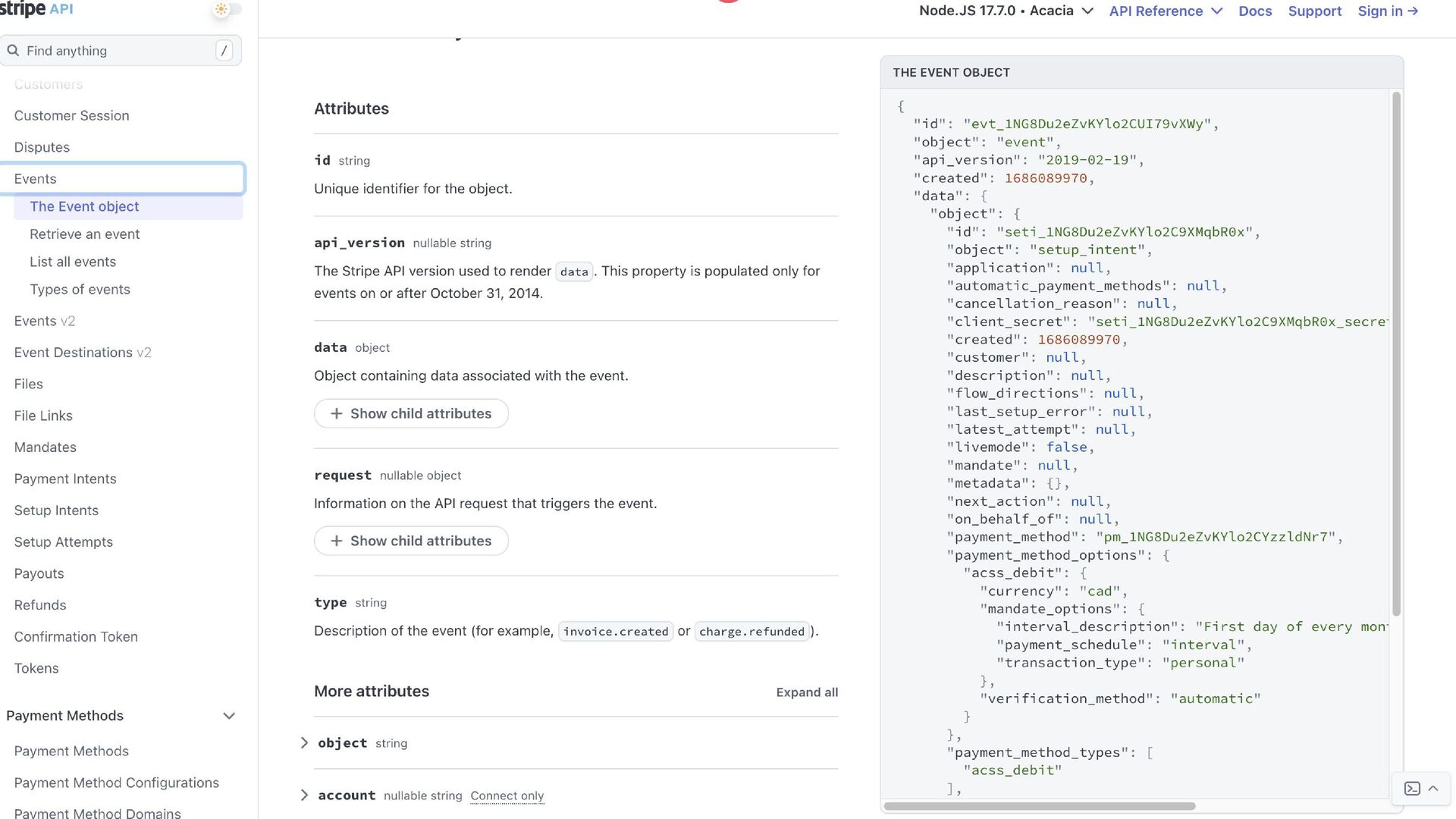Click the Find anything search field
1456x819 pixels.
click(x=114, y=51)
